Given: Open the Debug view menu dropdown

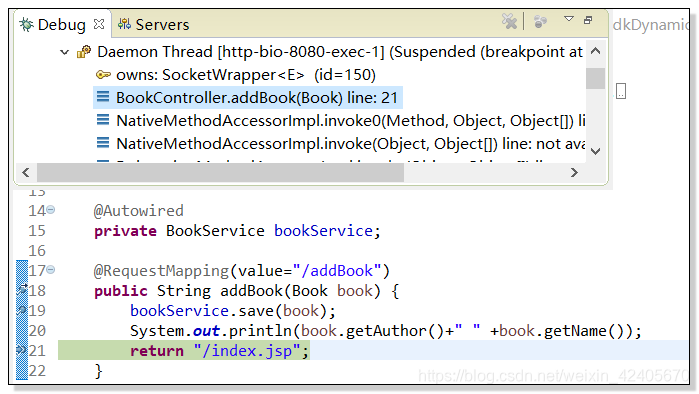Looking at the screenshot, I should (x=569, y=19).
